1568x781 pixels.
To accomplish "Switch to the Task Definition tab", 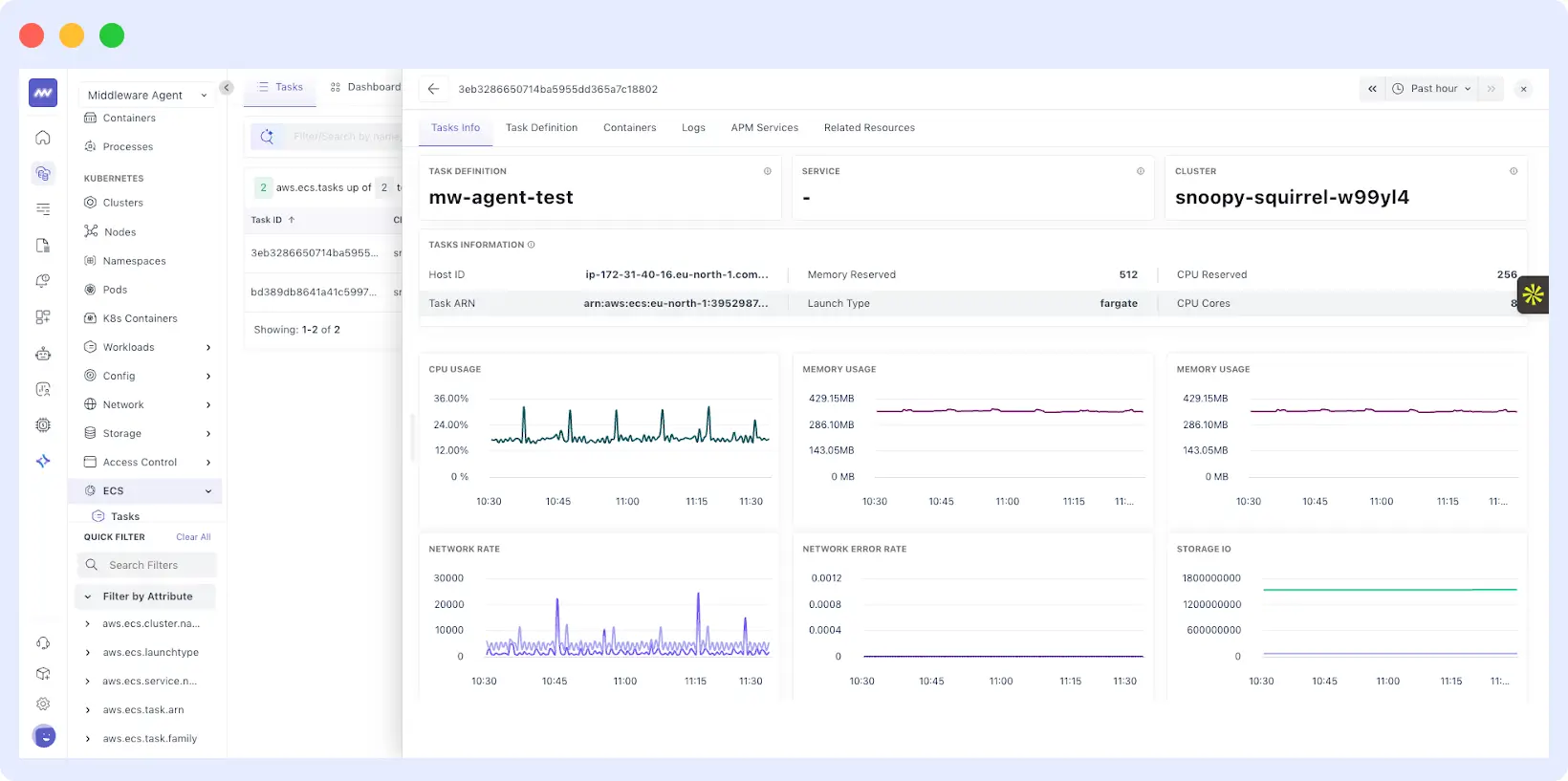I will click(x=541, y=127).
